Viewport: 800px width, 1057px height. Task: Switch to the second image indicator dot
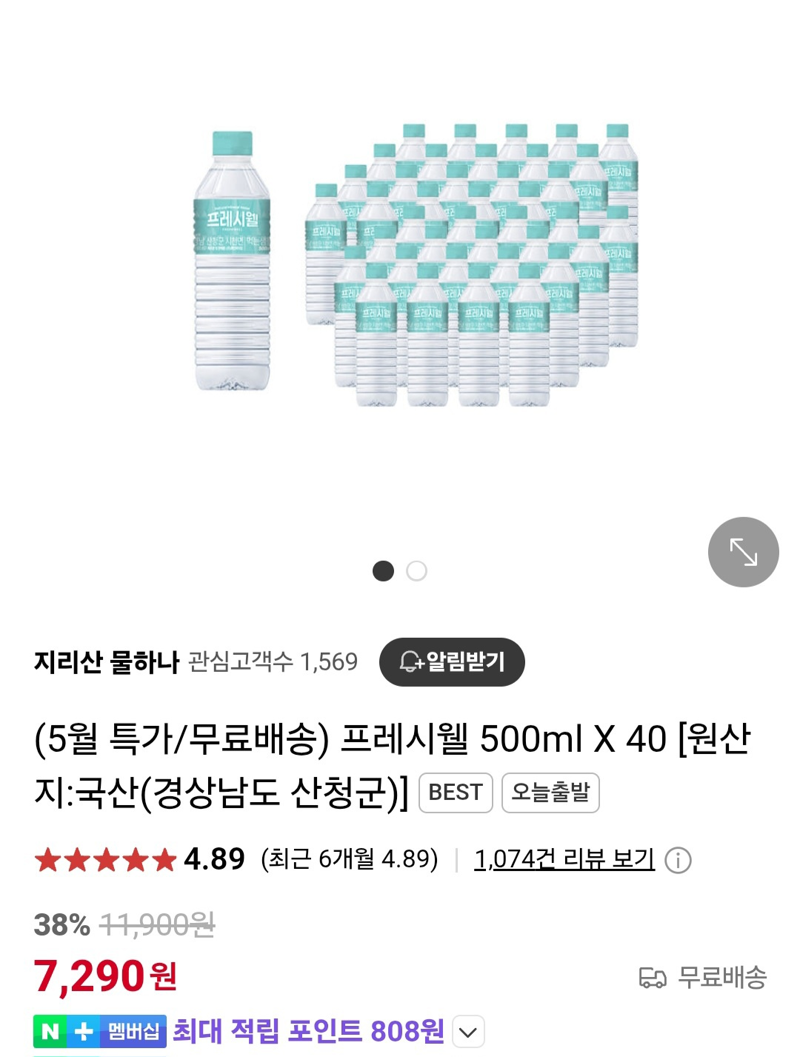pyautogui.click(x=417, y=571)
